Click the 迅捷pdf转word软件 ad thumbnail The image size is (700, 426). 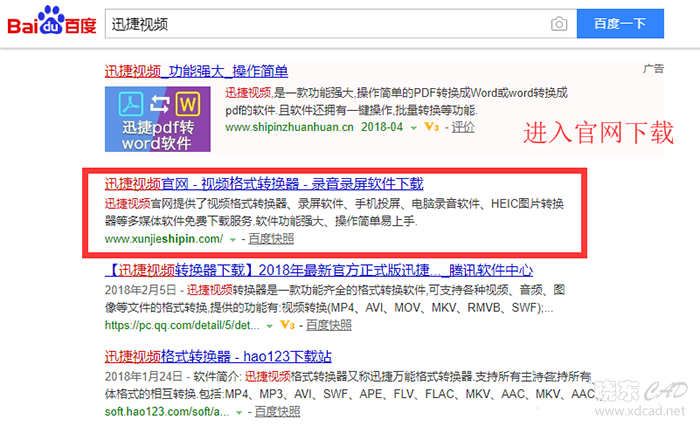(158, 119)
